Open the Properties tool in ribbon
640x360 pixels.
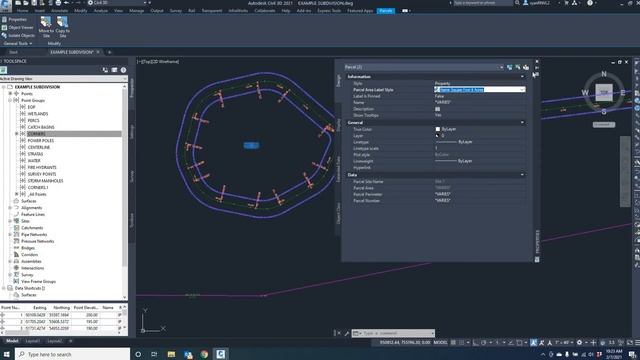[x=14, y=19]
